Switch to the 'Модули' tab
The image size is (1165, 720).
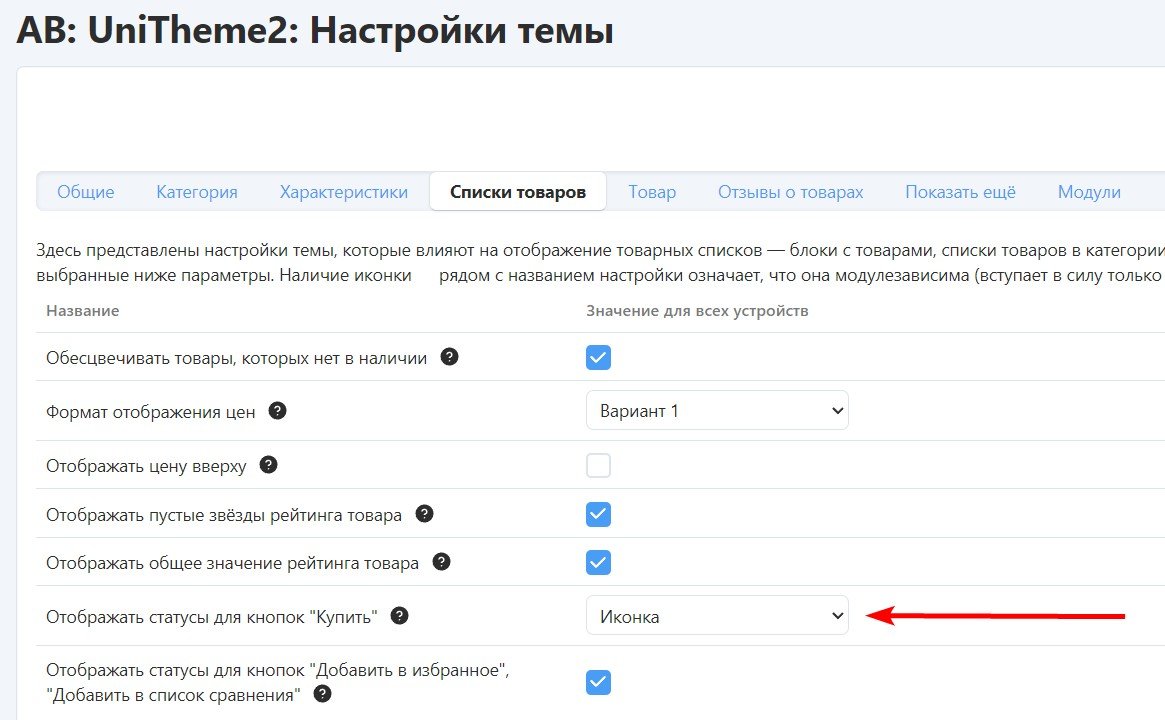click(1089, 192)
